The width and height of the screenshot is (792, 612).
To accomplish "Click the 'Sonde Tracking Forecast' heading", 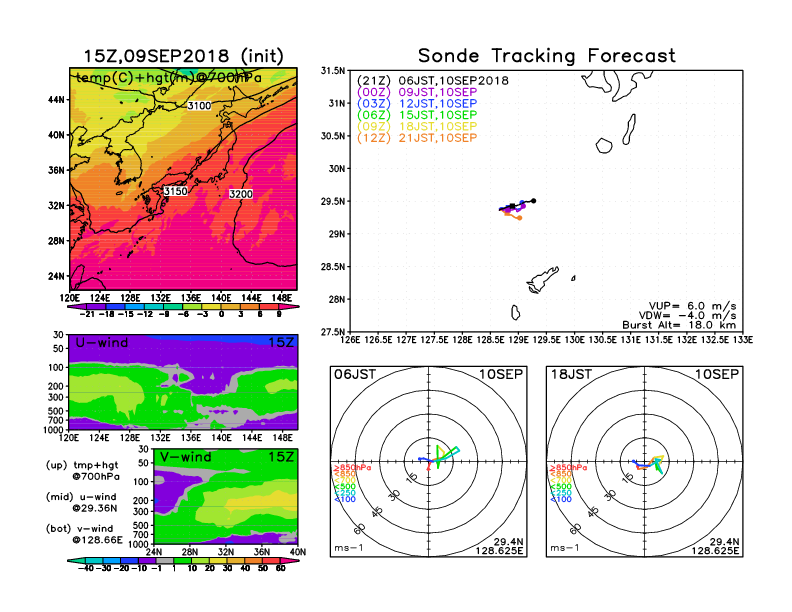I will [547, 55].
